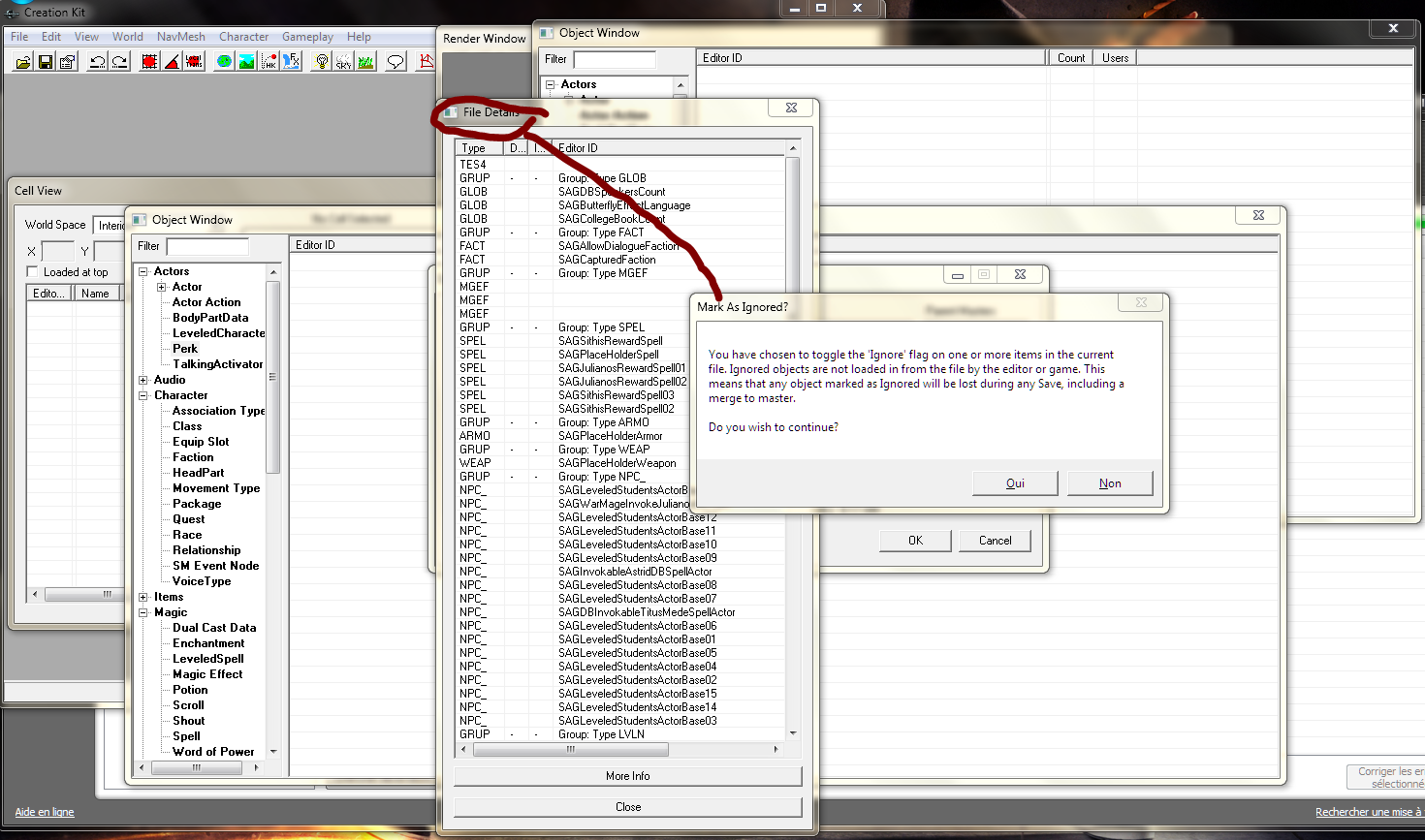
Task: Click the Undo arrow toolbar icon
Action: [97, 62]
